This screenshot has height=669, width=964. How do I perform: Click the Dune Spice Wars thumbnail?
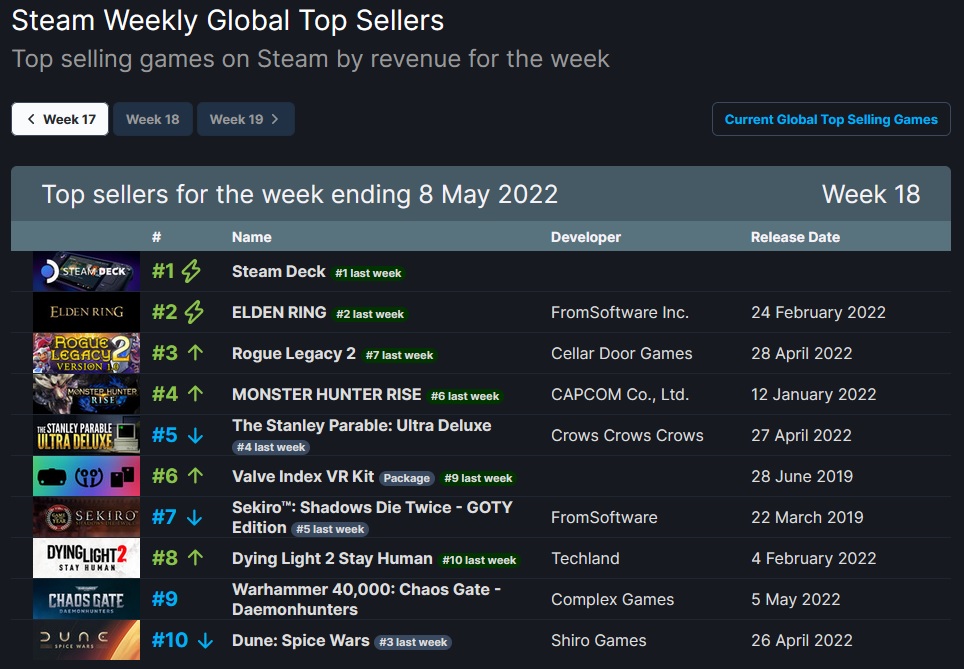(x=86, y=640)
